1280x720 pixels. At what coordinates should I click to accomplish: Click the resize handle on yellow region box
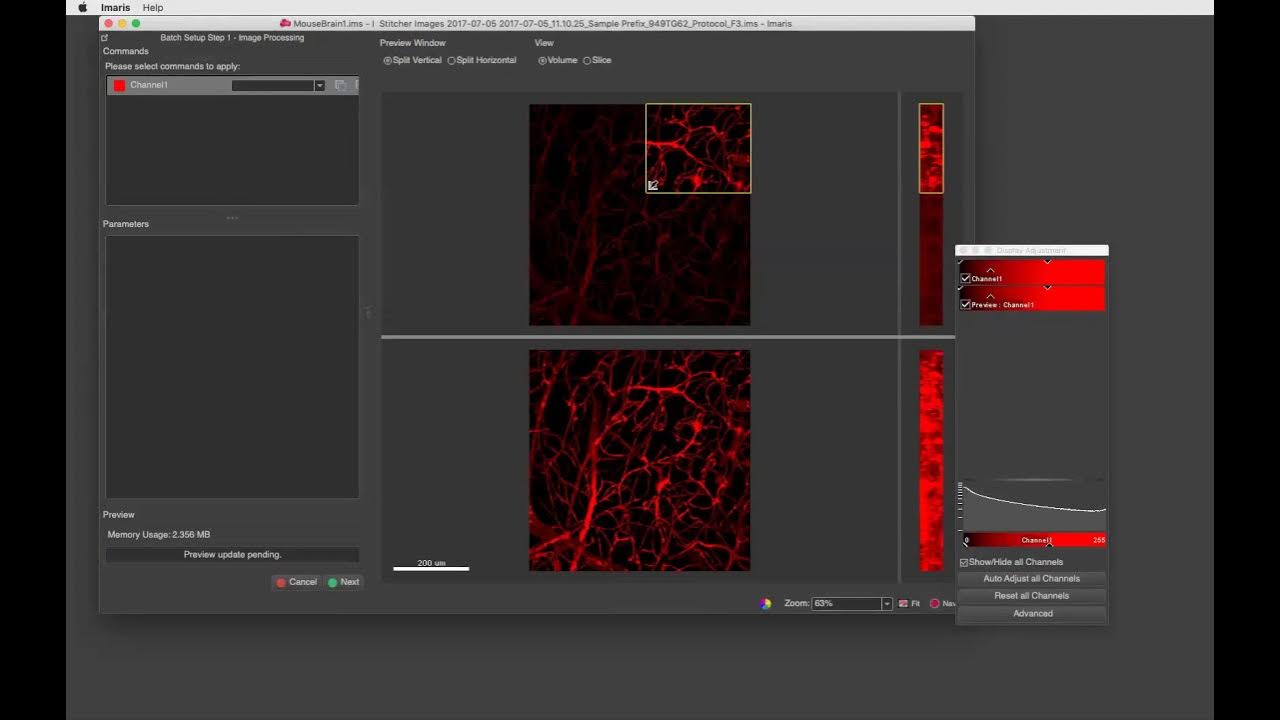point(652,185)
